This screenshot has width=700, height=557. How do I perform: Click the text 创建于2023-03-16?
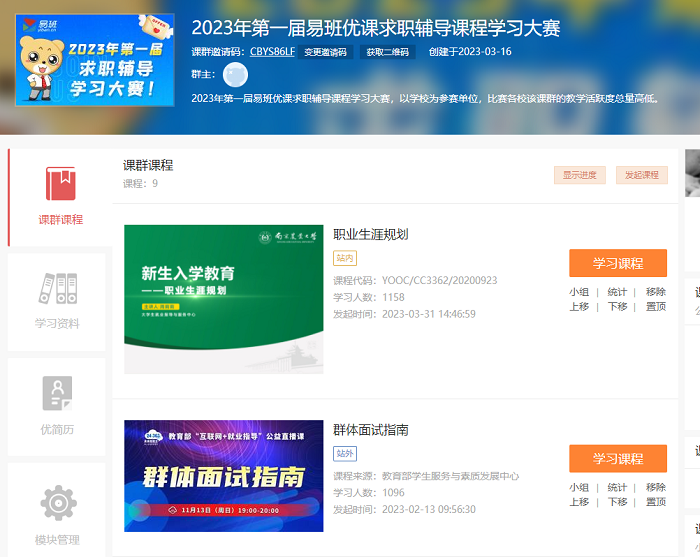470,52
